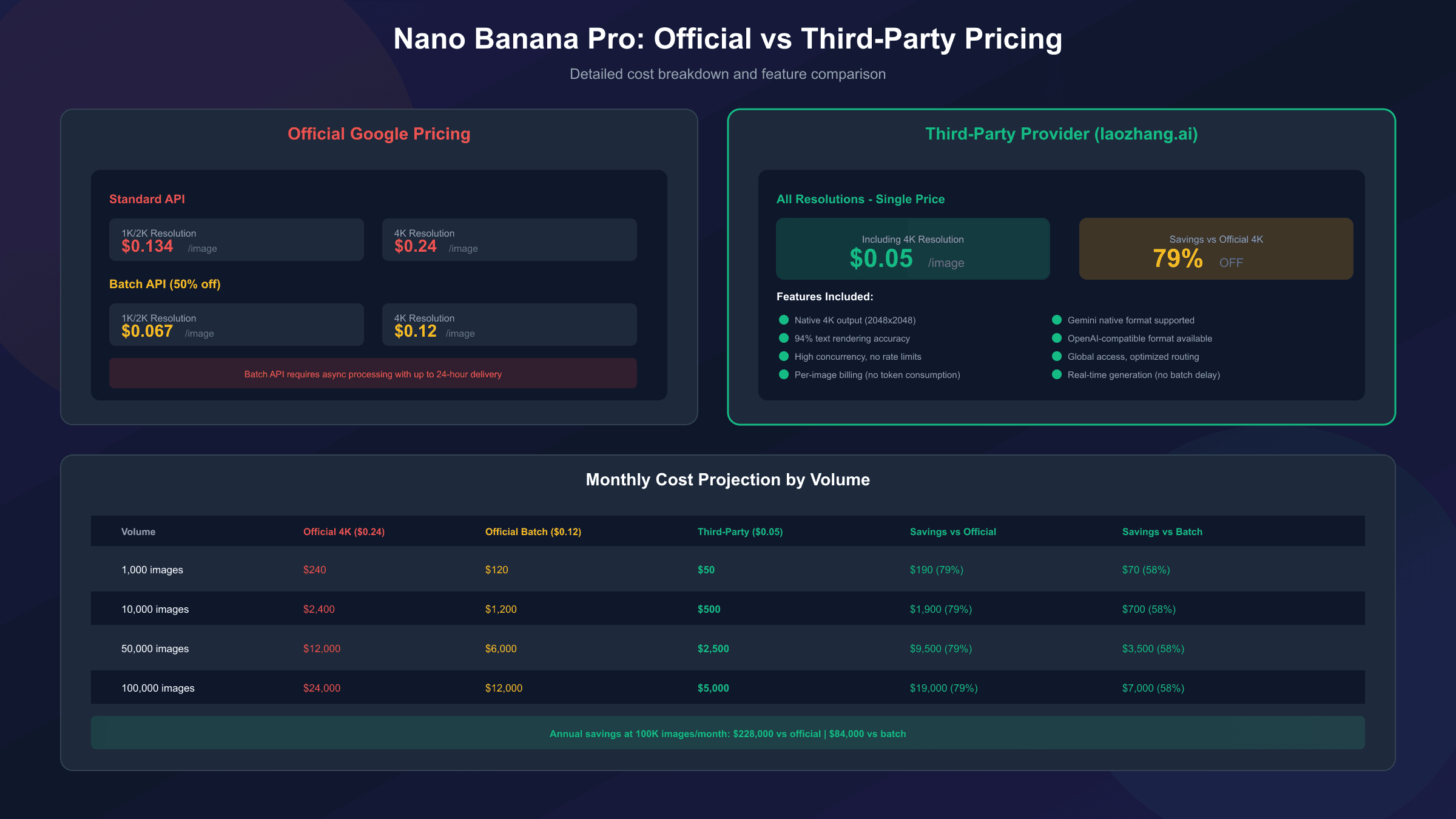The width and height of the screenshot is (1456, 819).
Task: Click the green dot beside Native 4K output
Action: coord(784,320)
